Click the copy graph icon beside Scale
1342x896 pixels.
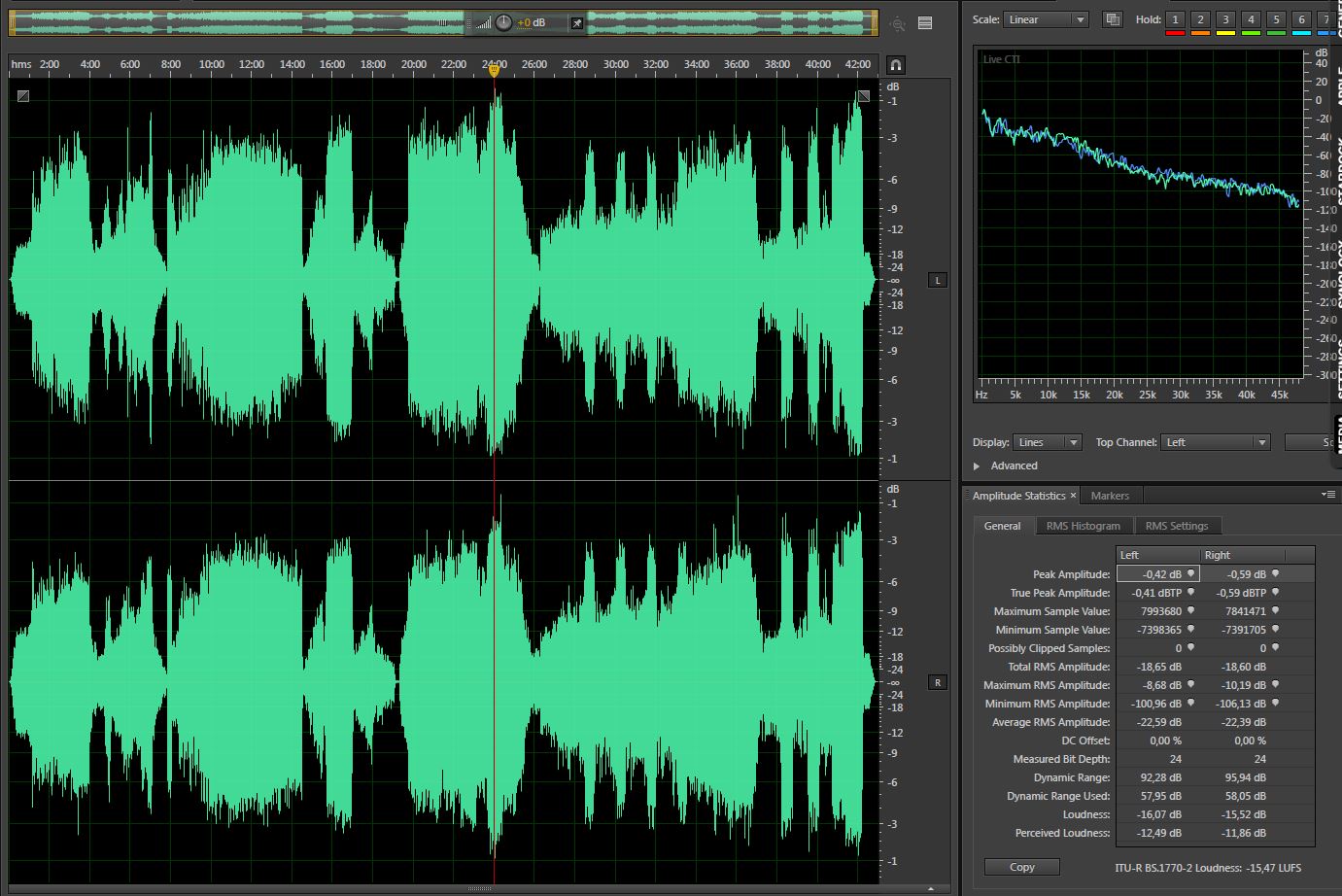tap(1113, 19)
